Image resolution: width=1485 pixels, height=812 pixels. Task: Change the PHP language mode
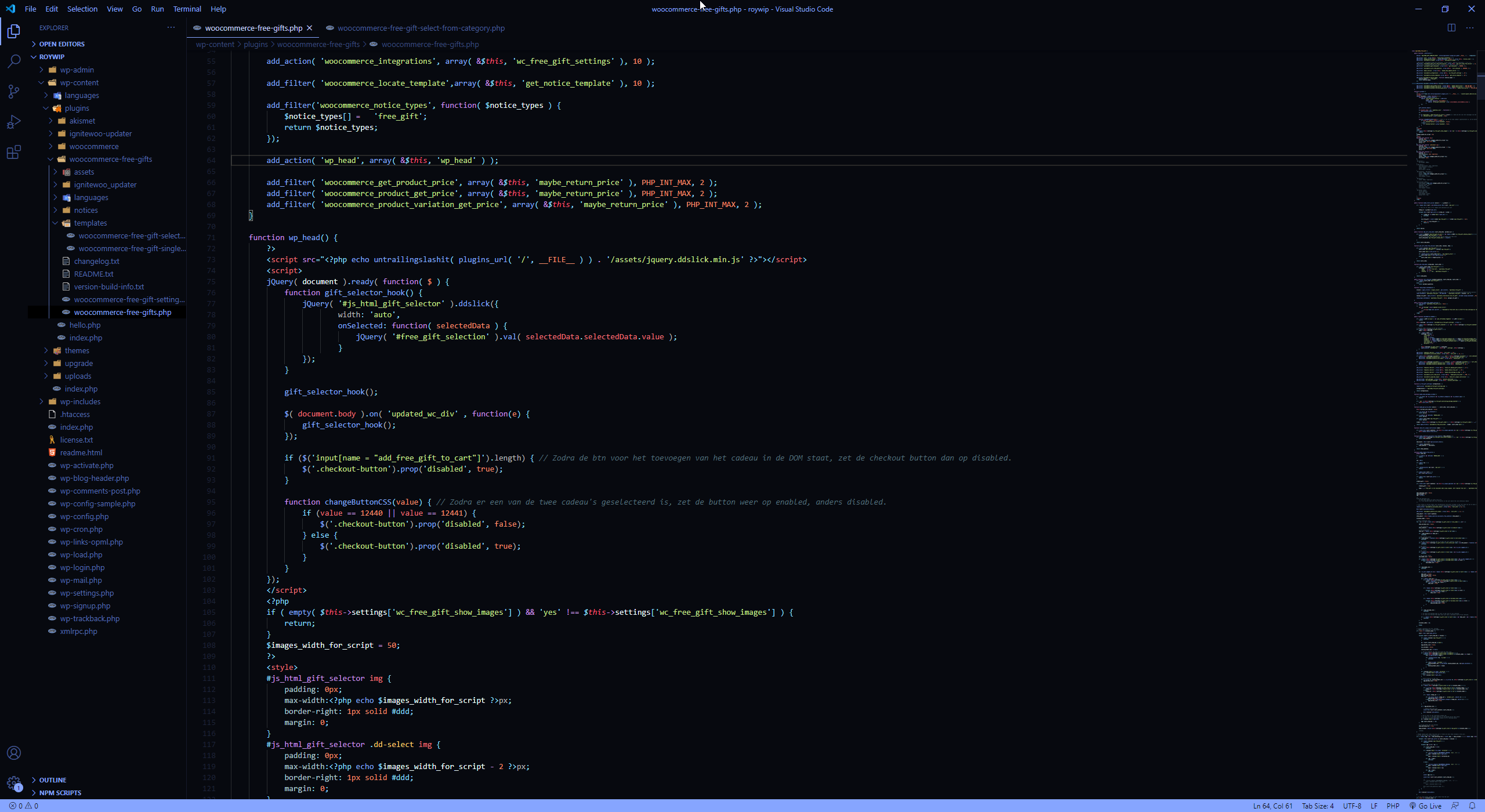(x=1393, y=806)
